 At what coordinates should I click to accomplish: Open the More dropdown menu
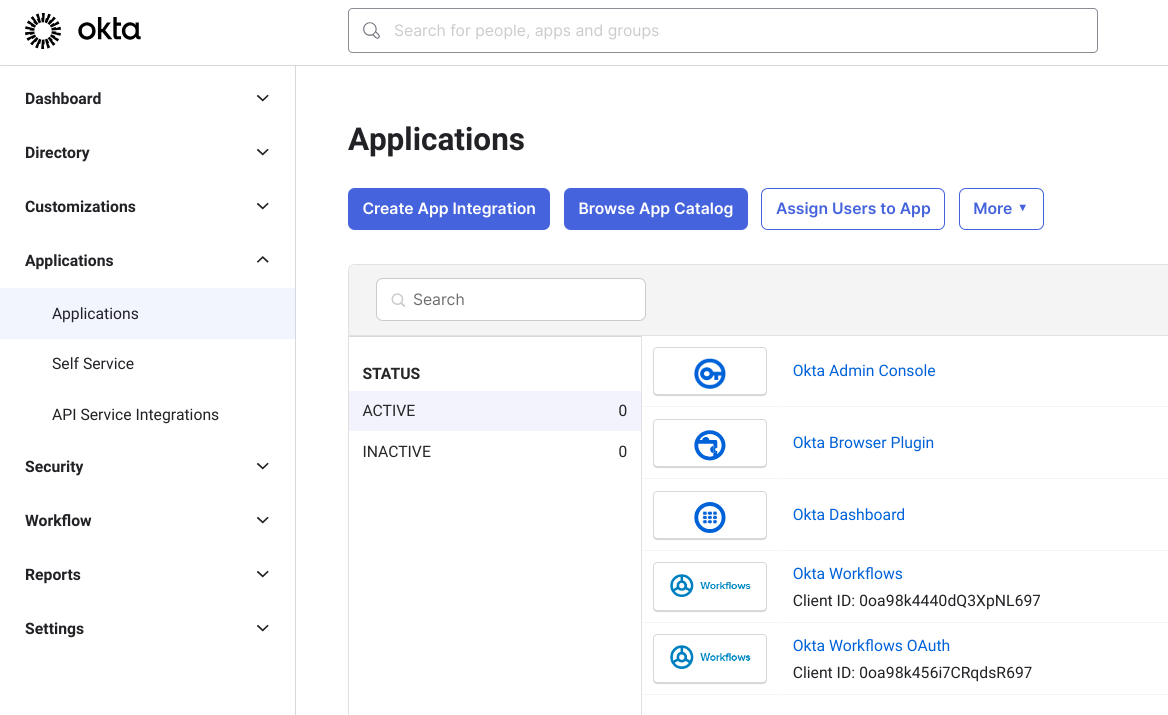[x=1001, y=209]
